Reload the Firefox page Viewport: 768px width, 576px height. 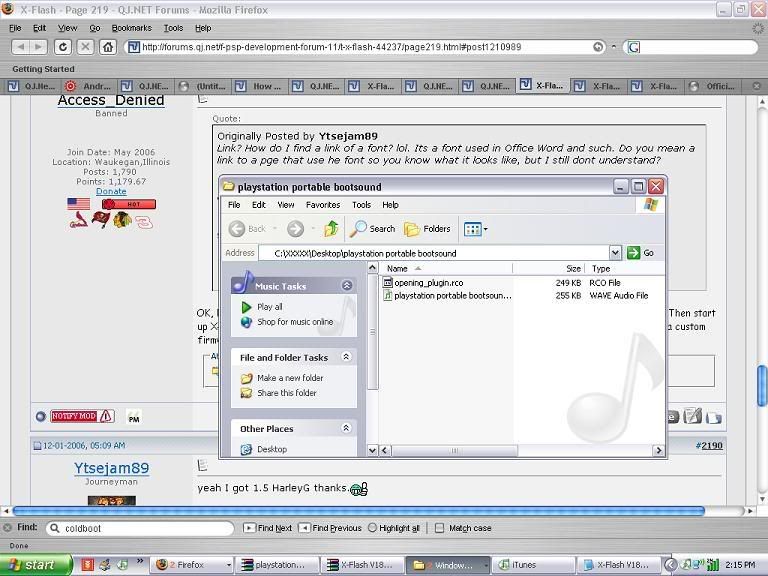click(63, 47)
